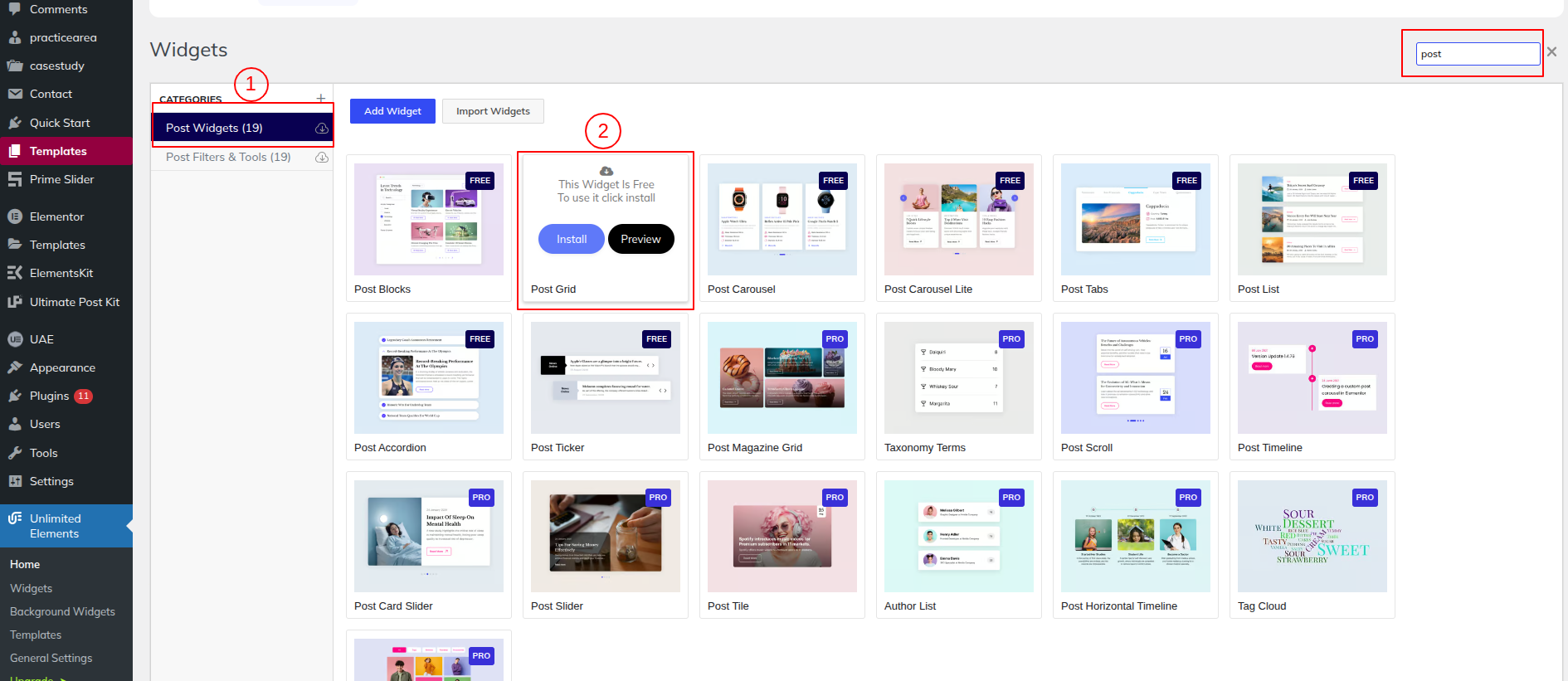Click the cloud download icon on Post Grid
The height and width of the screenshot is (681, 1568).
click(606, 171)
